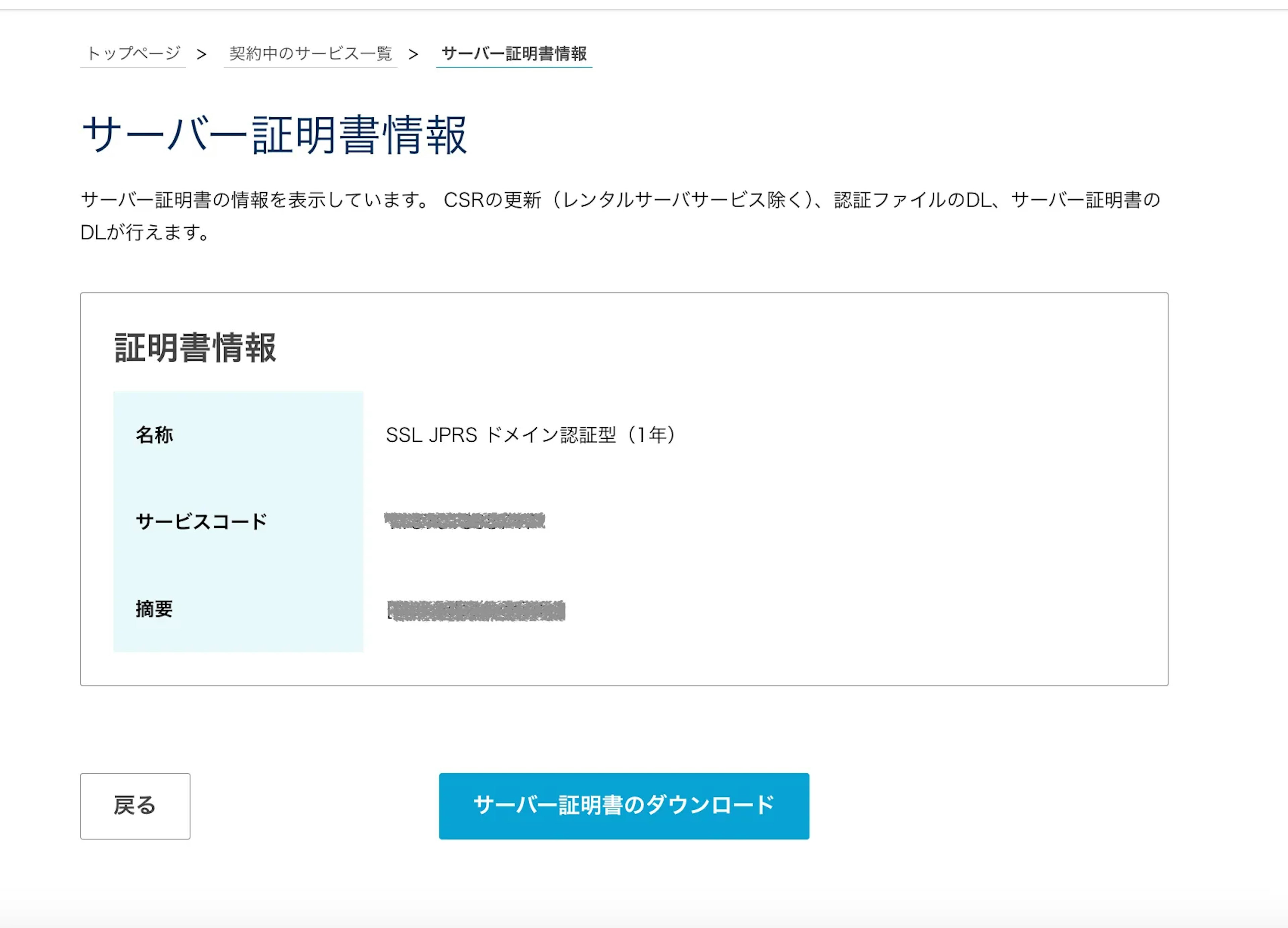Open the トップページ breadcrumb link

point(133,53)
